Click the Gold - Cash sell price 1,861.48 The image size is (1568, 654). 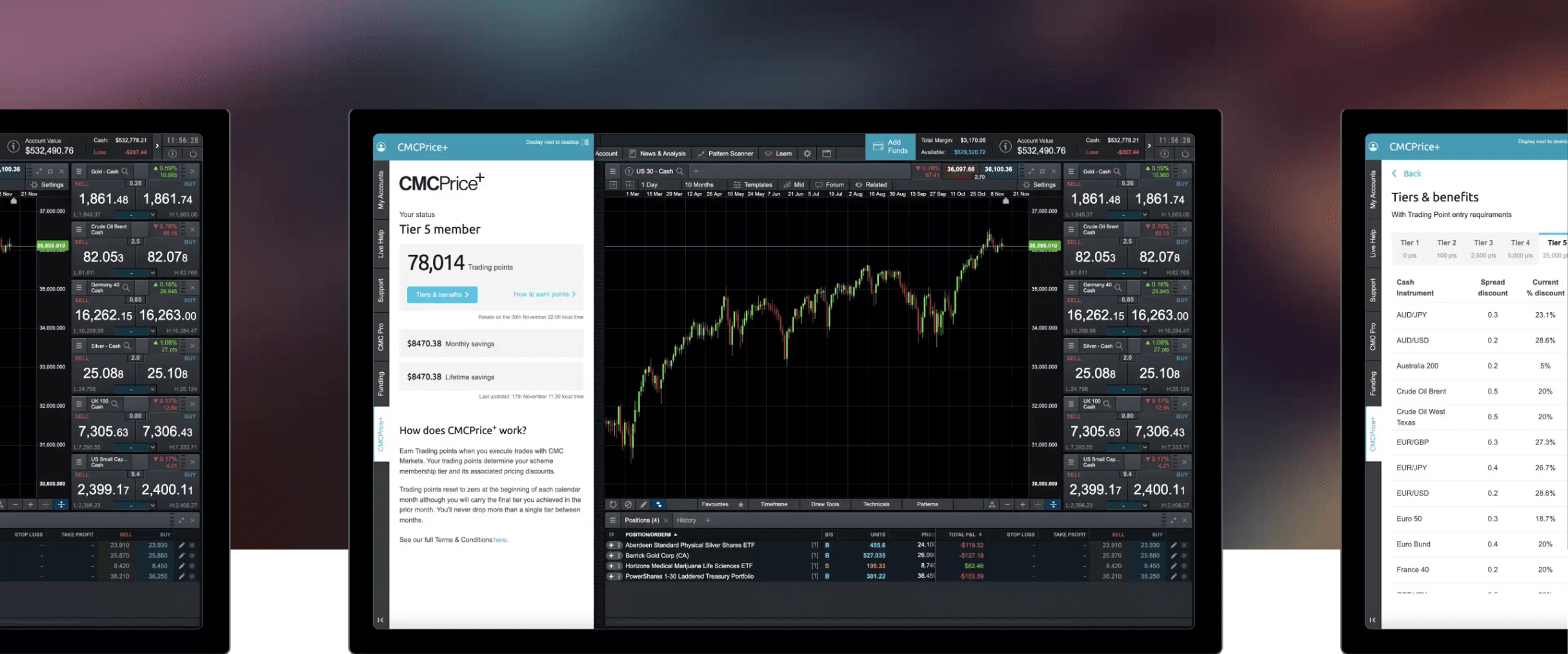(x=1096, y=199)
